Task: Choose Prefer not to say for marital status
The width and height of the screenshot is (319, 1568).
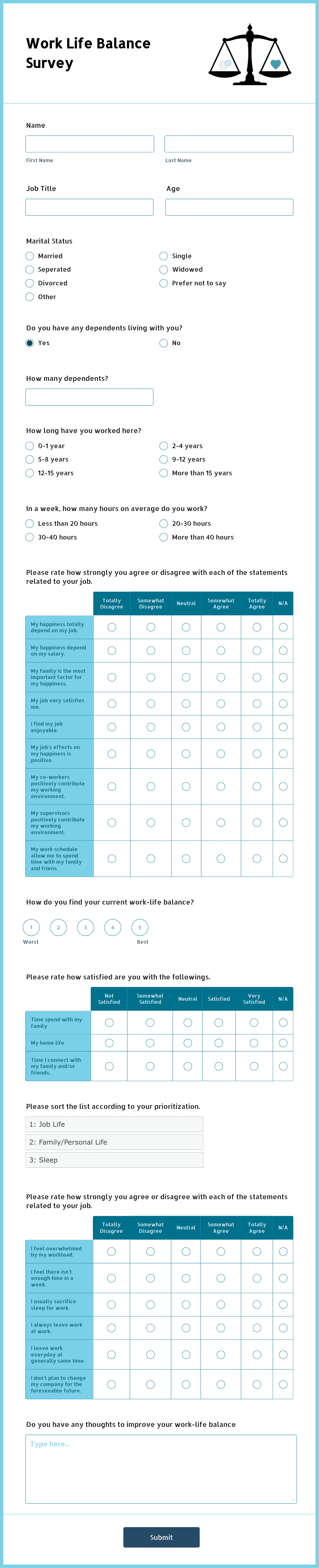Action: 164,283
